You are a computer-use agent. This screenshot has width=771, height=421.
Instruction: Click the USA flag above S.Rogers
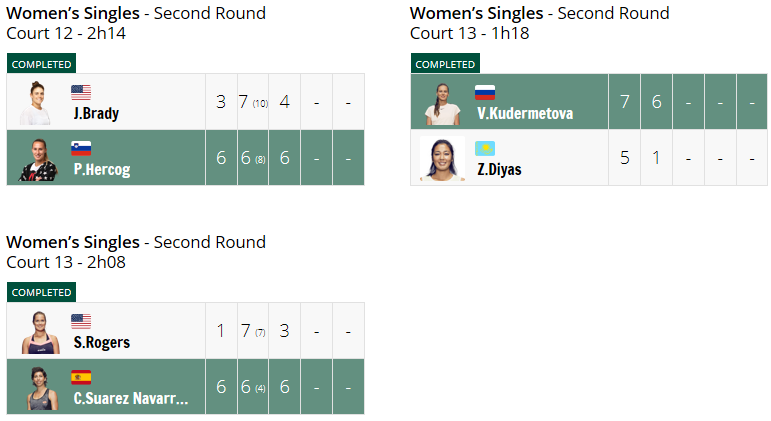81,322
